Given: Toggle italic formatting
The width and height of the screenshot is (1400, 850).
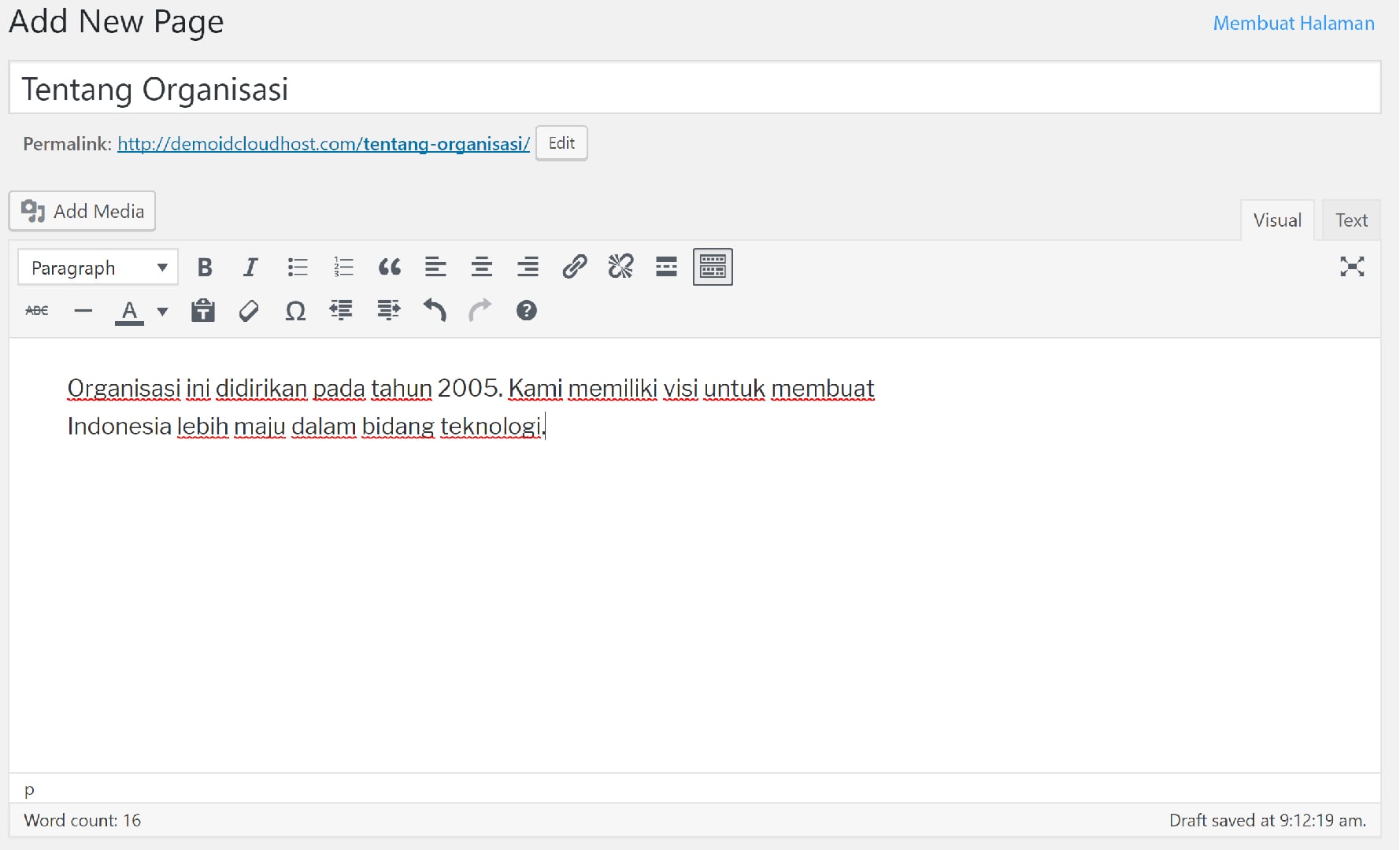Looking at the screenshot, I should click(250, 268).
